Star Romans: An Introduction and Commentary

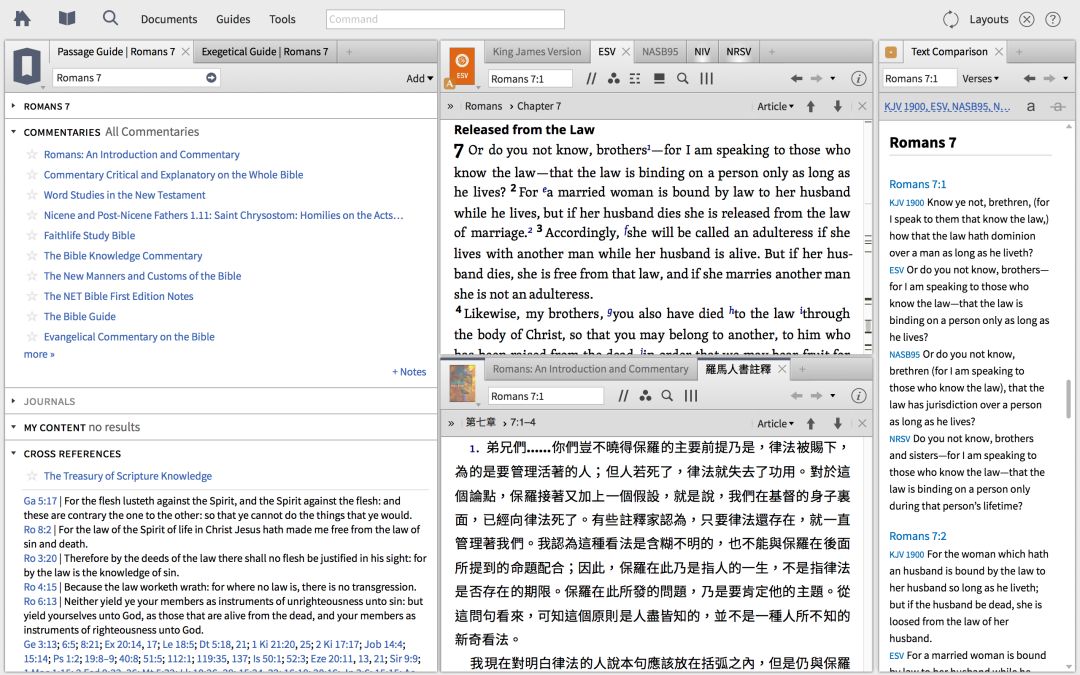click(x=32, y=154)
